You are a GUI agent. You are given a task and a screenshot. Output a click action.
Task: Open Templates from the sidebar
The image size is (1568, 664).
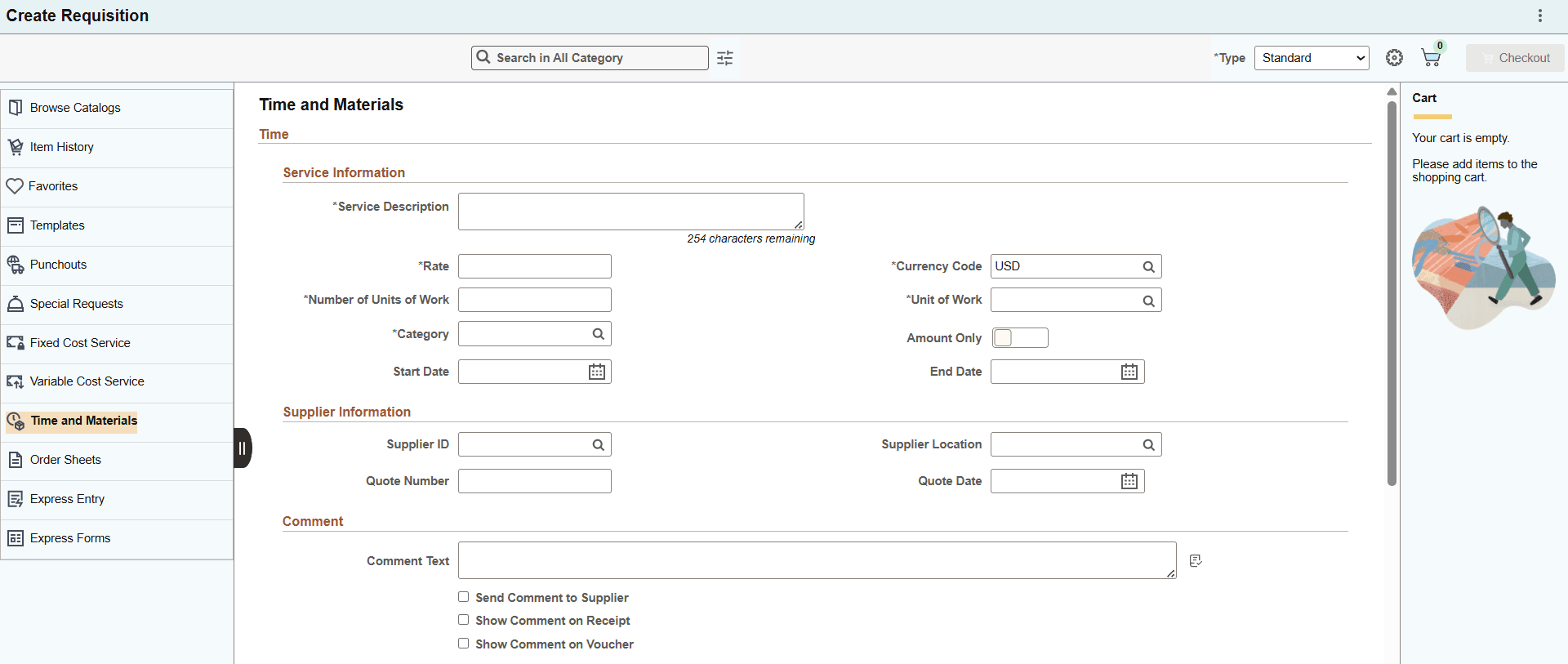(117, 225)
